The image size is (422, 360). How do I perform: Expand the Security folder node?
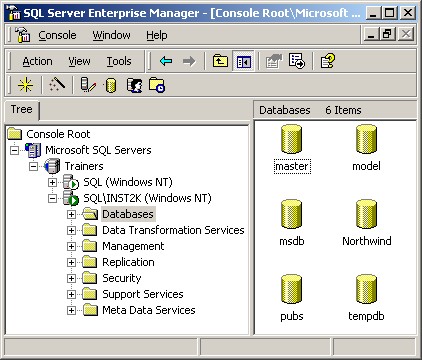point(71,278)
